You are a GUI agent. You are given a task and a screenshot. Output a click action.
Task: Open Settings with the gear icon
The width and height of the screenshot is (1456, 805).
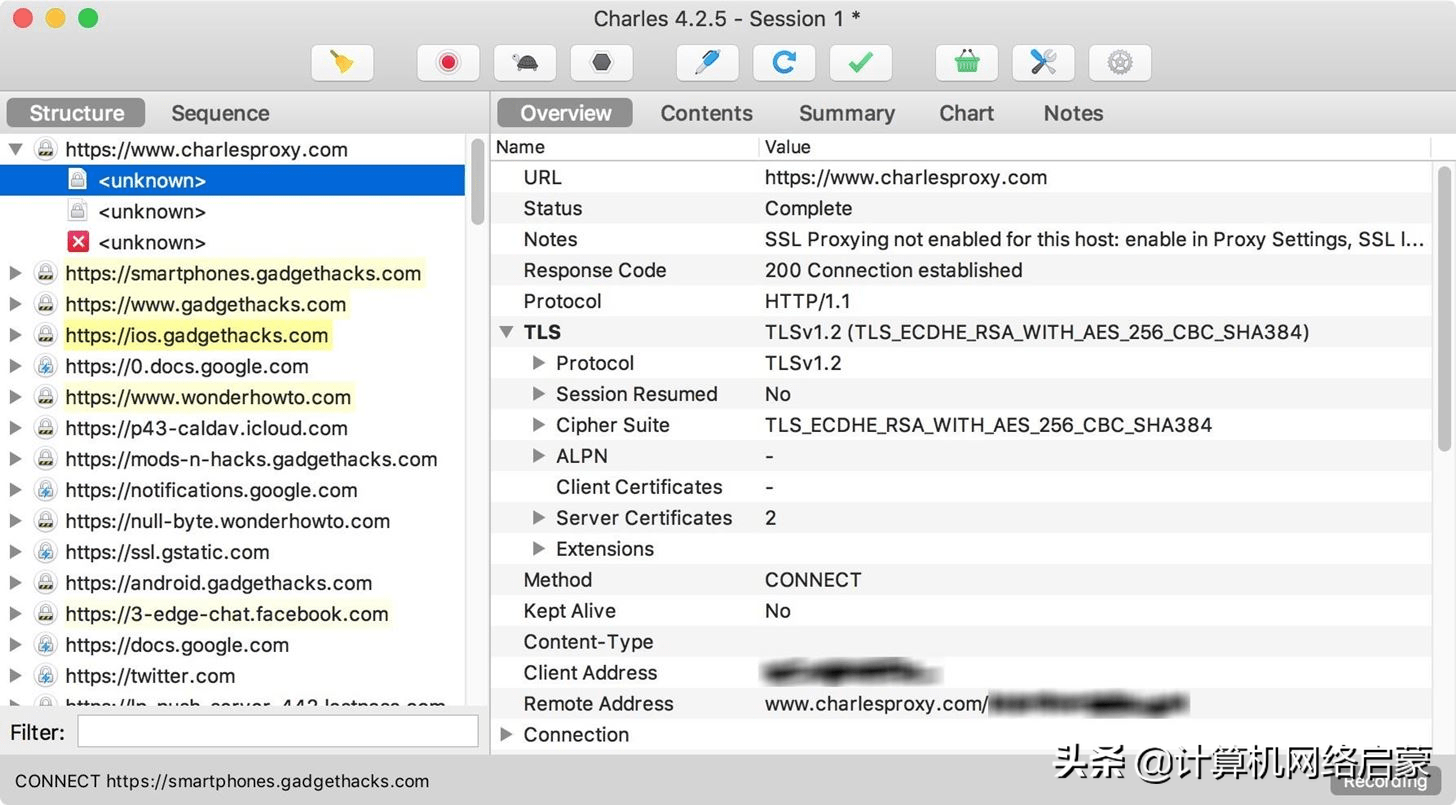coord(1120,63)
